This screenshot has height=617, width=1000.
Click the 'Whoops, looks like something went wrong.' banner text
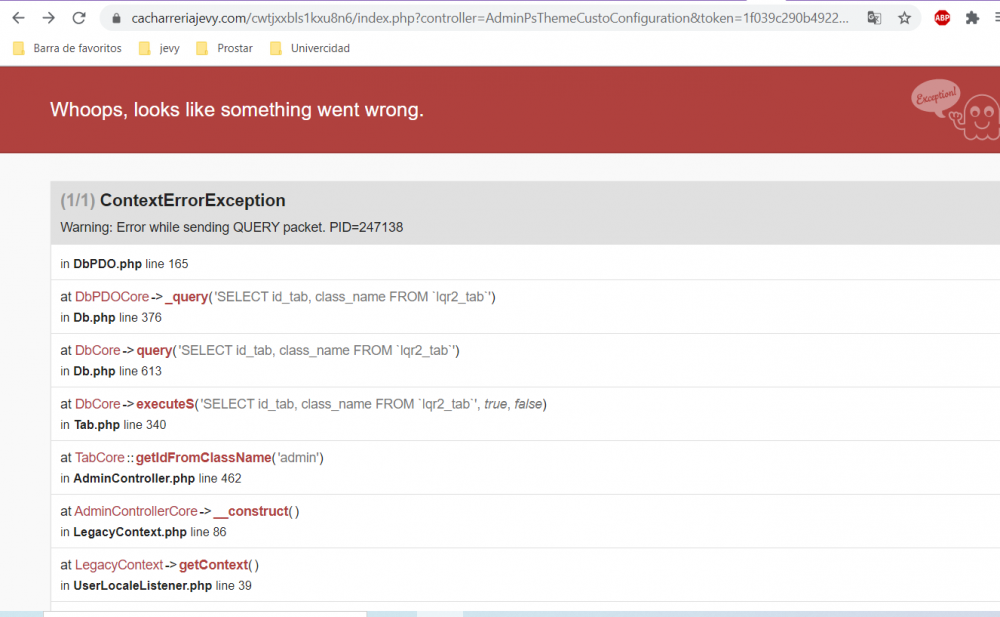click(237, 110)
